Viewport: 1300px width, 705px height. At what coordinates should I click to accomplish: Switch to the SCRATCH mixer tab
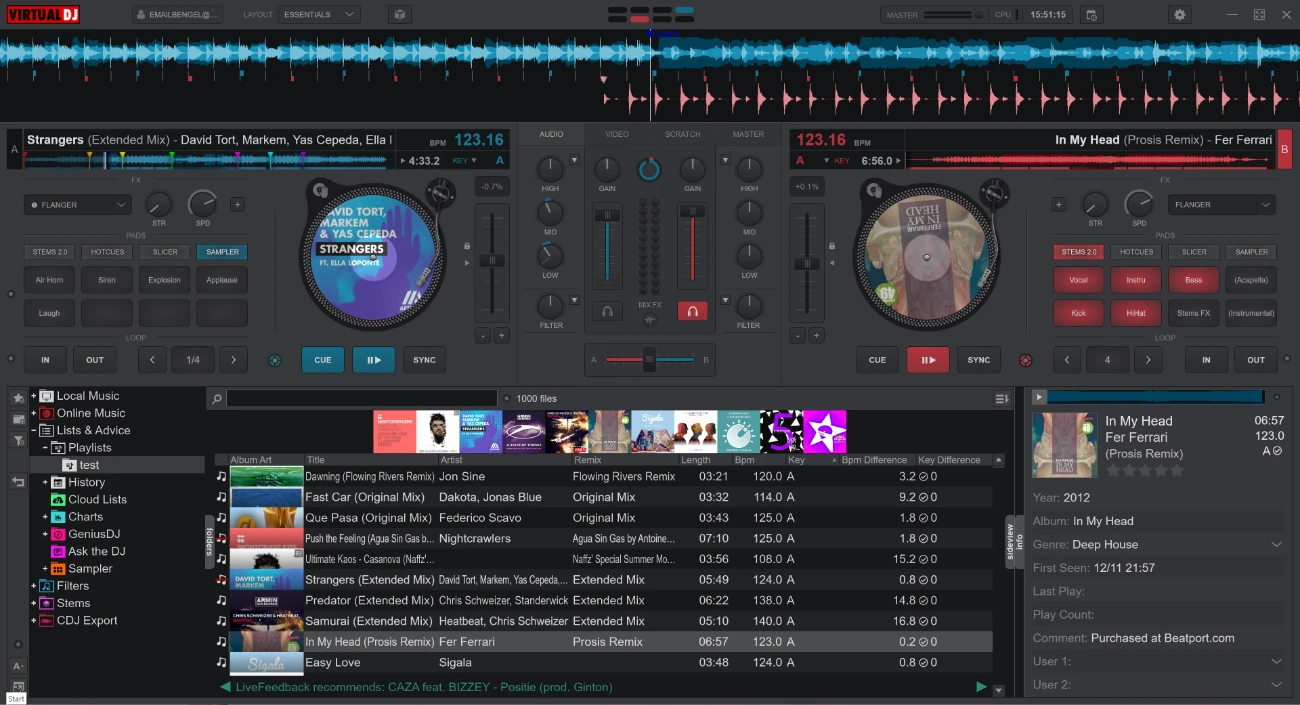(x=683, y=134)
